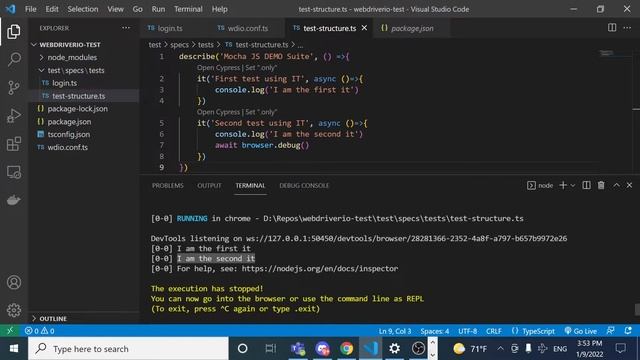This screenshot has width=640, height=360.
Task: Open package.json in the explorer tree
Action: point(69,122)
